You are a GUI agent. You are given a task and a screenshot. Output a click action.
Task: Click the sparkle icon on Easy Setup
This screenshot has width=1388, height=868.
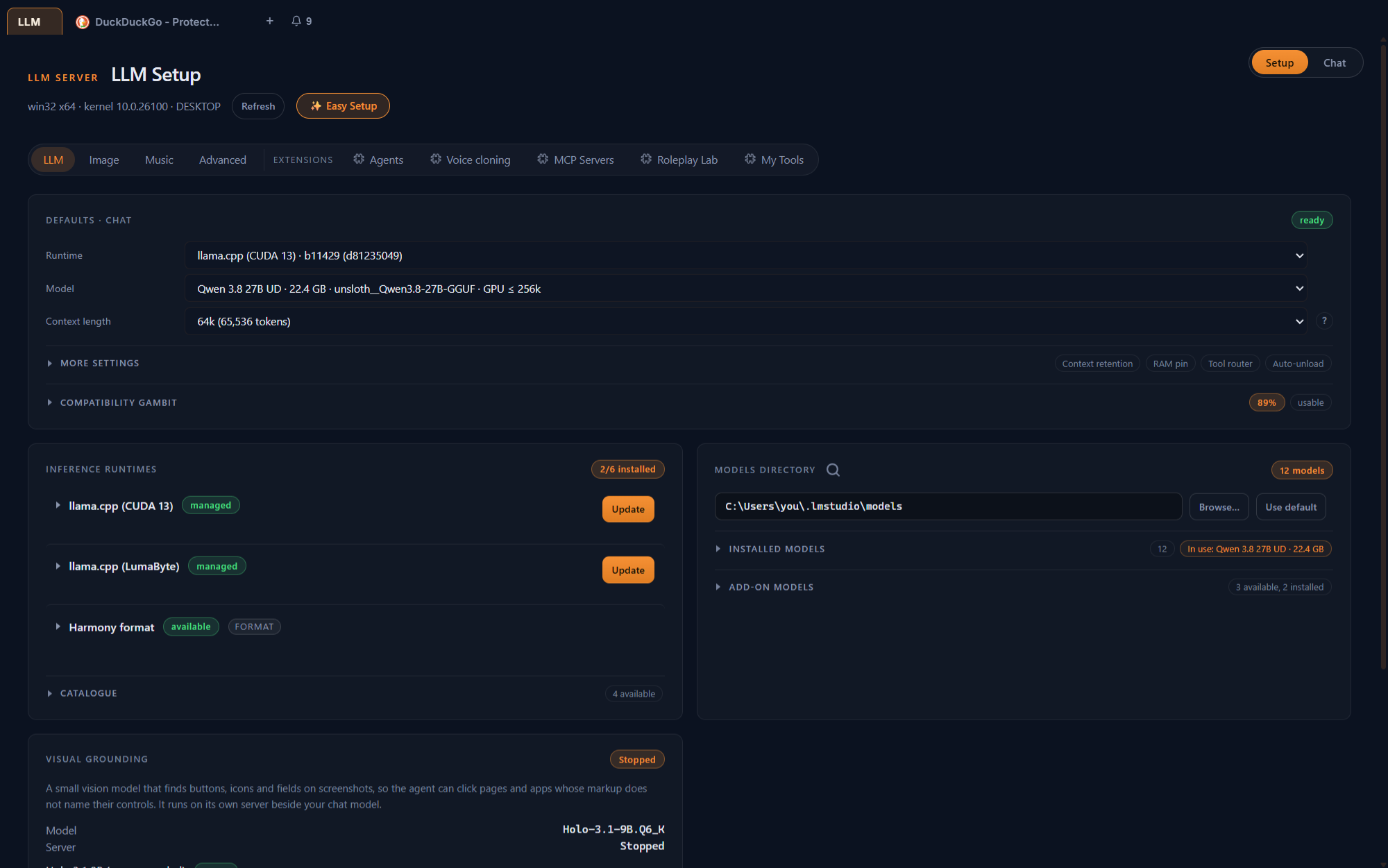click(x=316, y=105)
